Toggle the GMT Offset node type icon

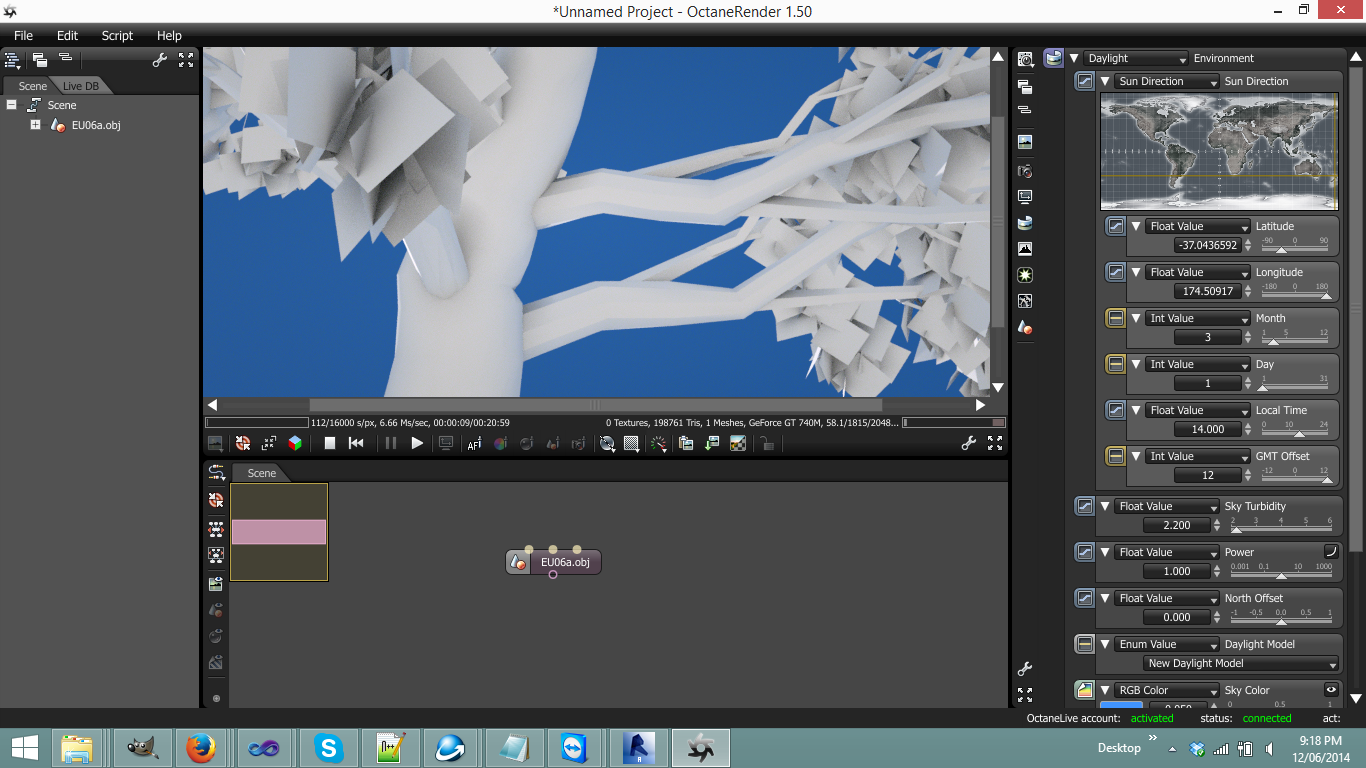coord(1115,456)
